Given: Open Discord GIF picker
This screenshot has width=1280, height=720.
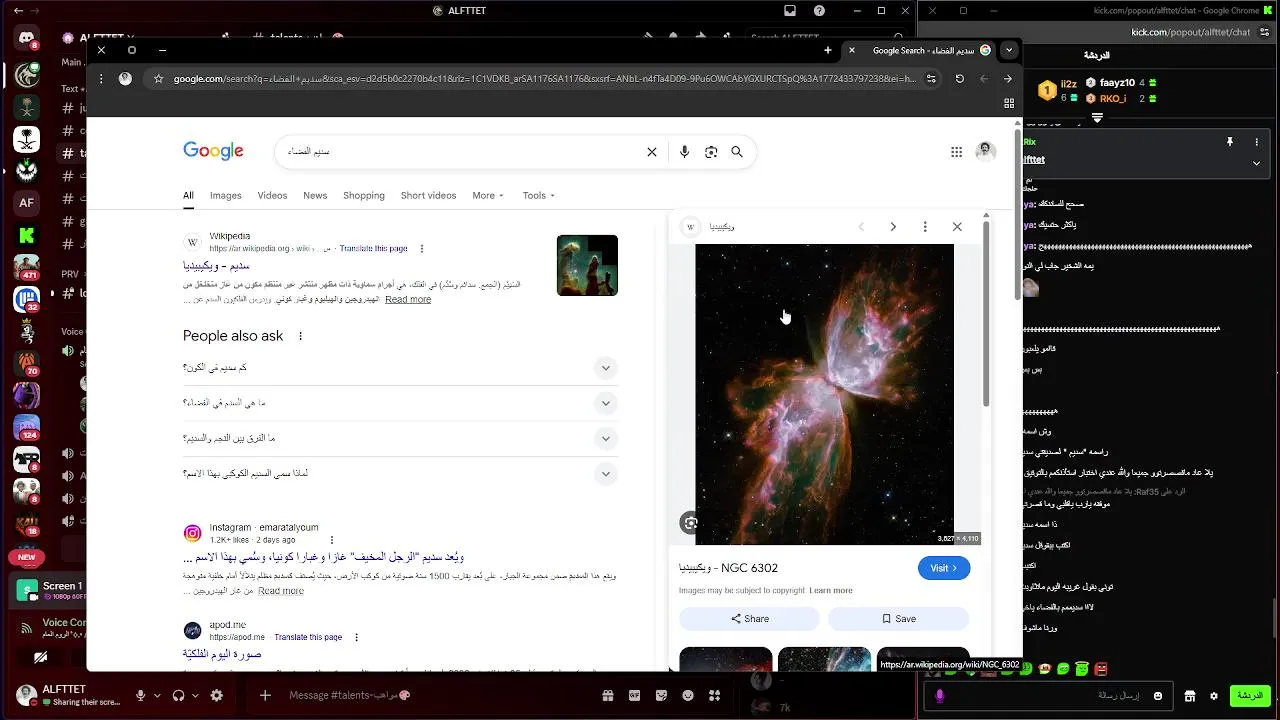Looking at the screenshot, I should [x=634, y=695].
